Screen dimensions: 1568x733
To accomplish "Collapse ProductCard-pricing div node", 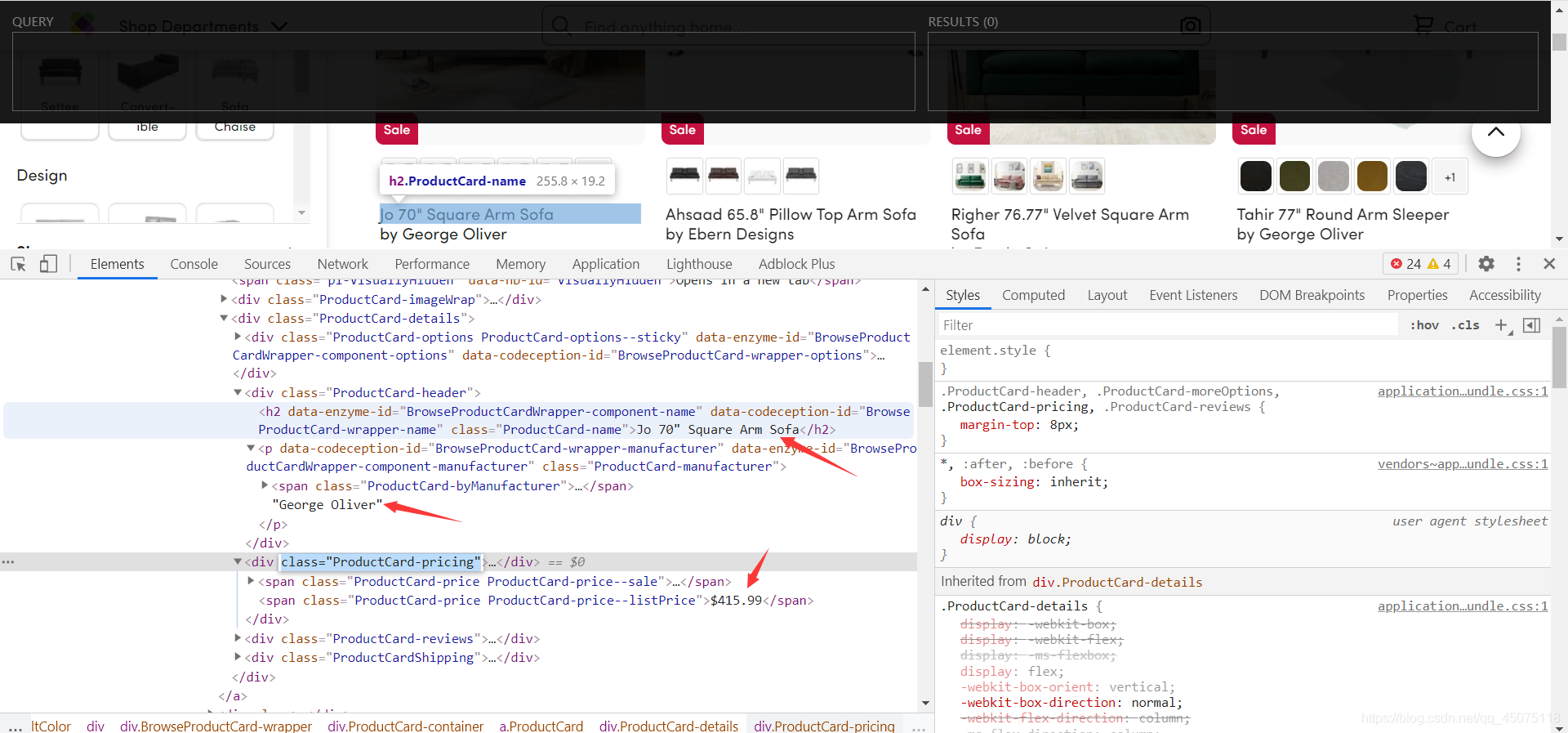I will 238,561.
